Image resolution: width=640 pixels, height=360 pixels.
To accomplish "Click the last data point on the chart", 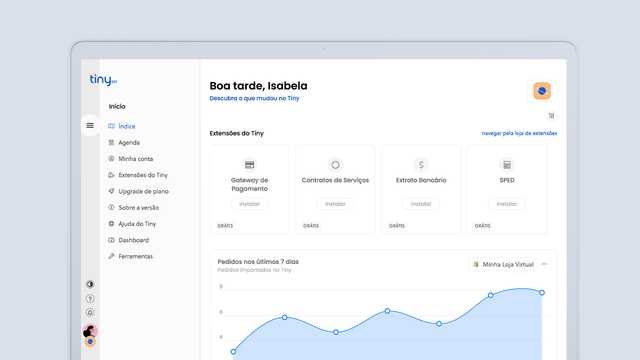I will (542, 293).
